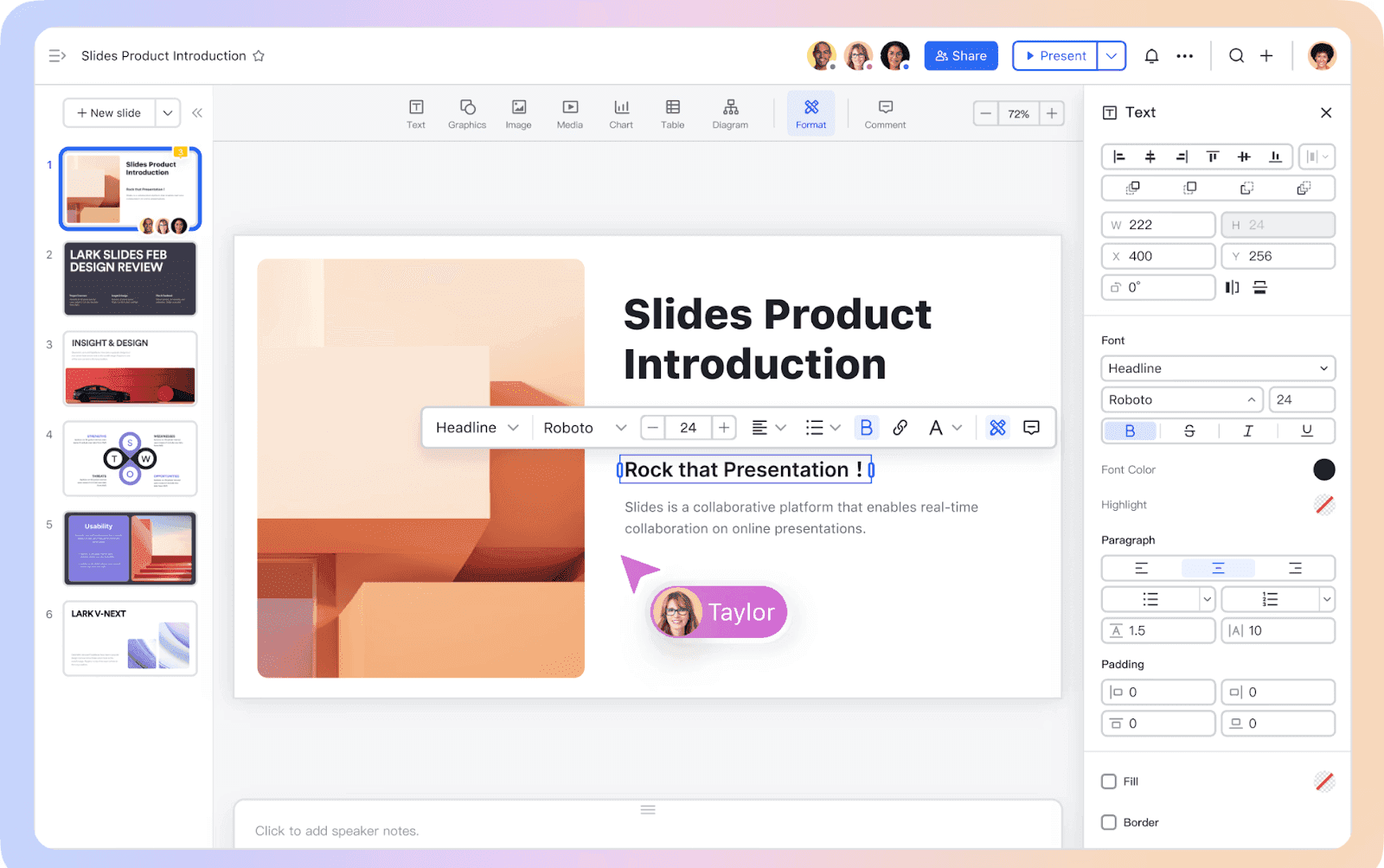Insert a link on selected text
Screen dimensions: 1384x868
tap(900, 427)
